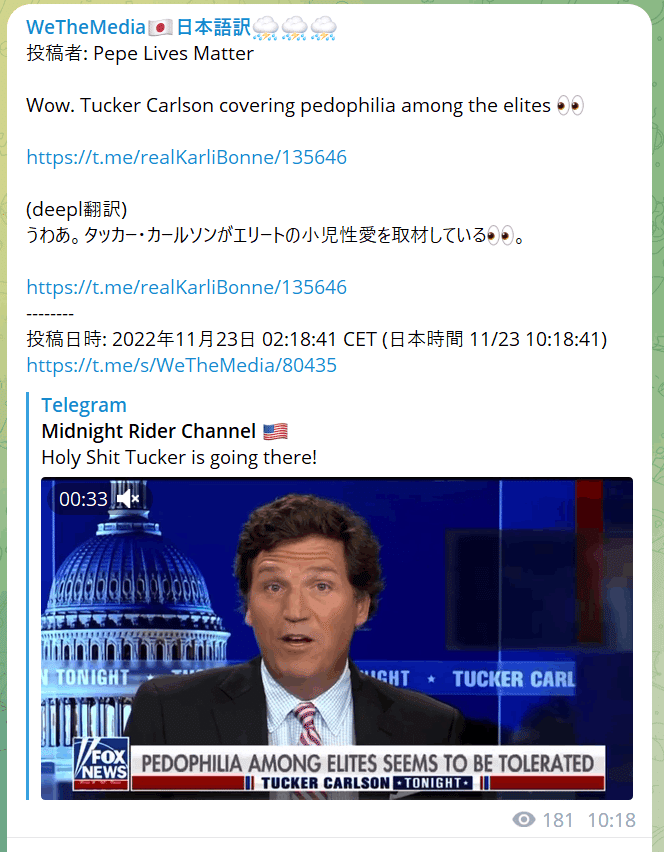
Task: Open the WeTheMedia channel name
Action: [x=86, y=27]
